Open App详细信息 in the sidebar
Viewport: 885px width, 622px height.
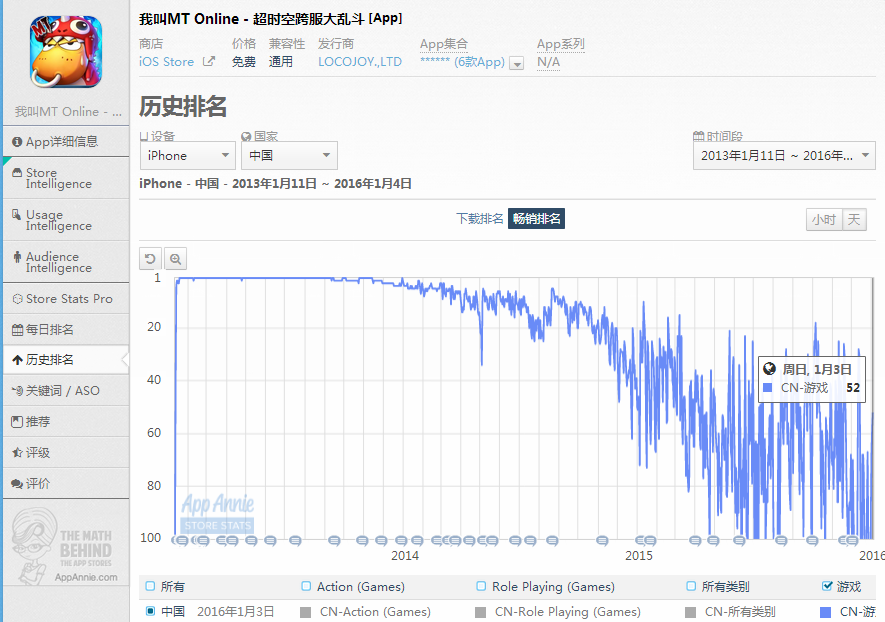(x=66, y=142)
